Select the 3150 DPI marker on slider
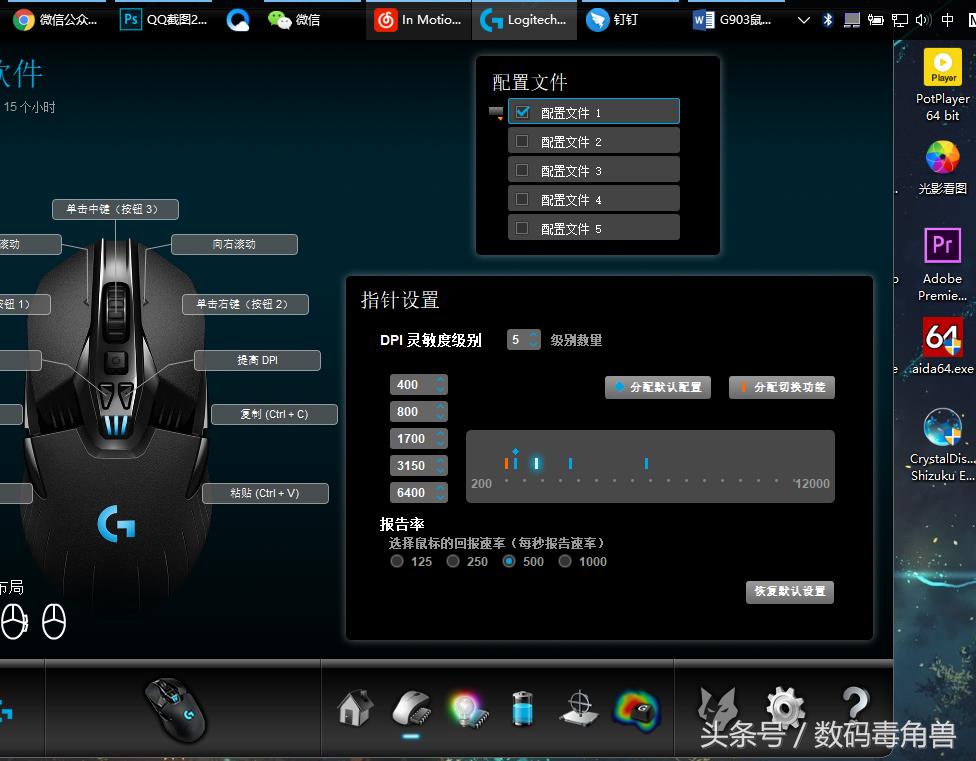Image resolution: width=976 pixels, height=761 pixels. pyautogui.click(x=570, y=463)
